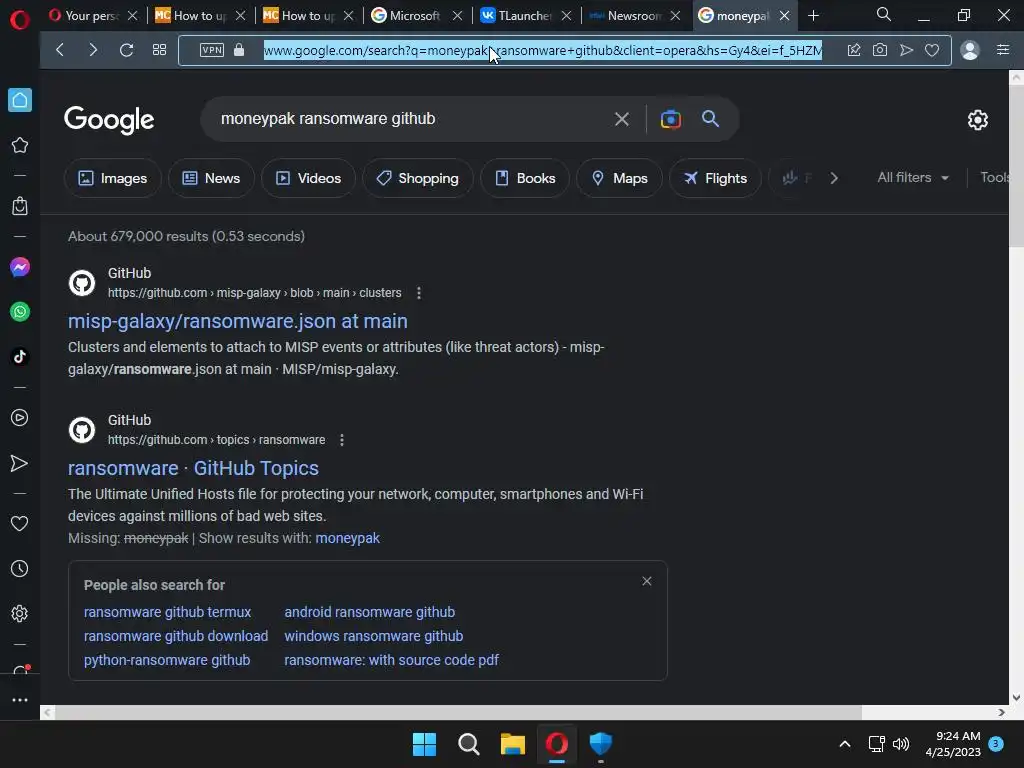Open Windows Start menu
The height and width of the screenshot is (768, 1024).
tap(424, 744)
